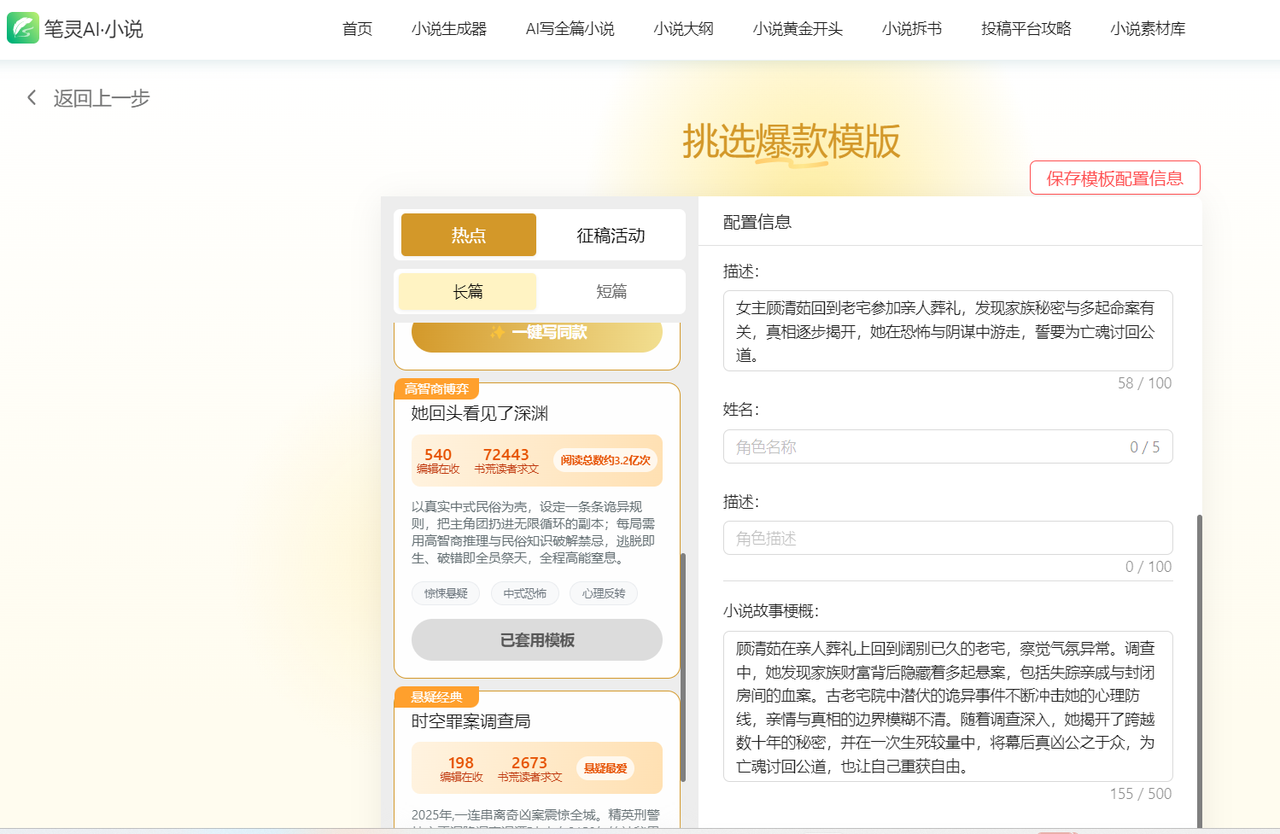Click the 小说故事梗概: label
The width and height of the screenshot is (1280, 834).
tap(771, 610)
